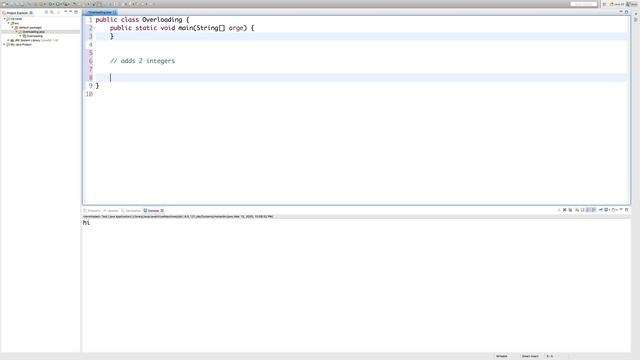Click the comment "// adds 2 integers"
The height and width of the screenshot is (360, 640).
click(x=142, y=61)
